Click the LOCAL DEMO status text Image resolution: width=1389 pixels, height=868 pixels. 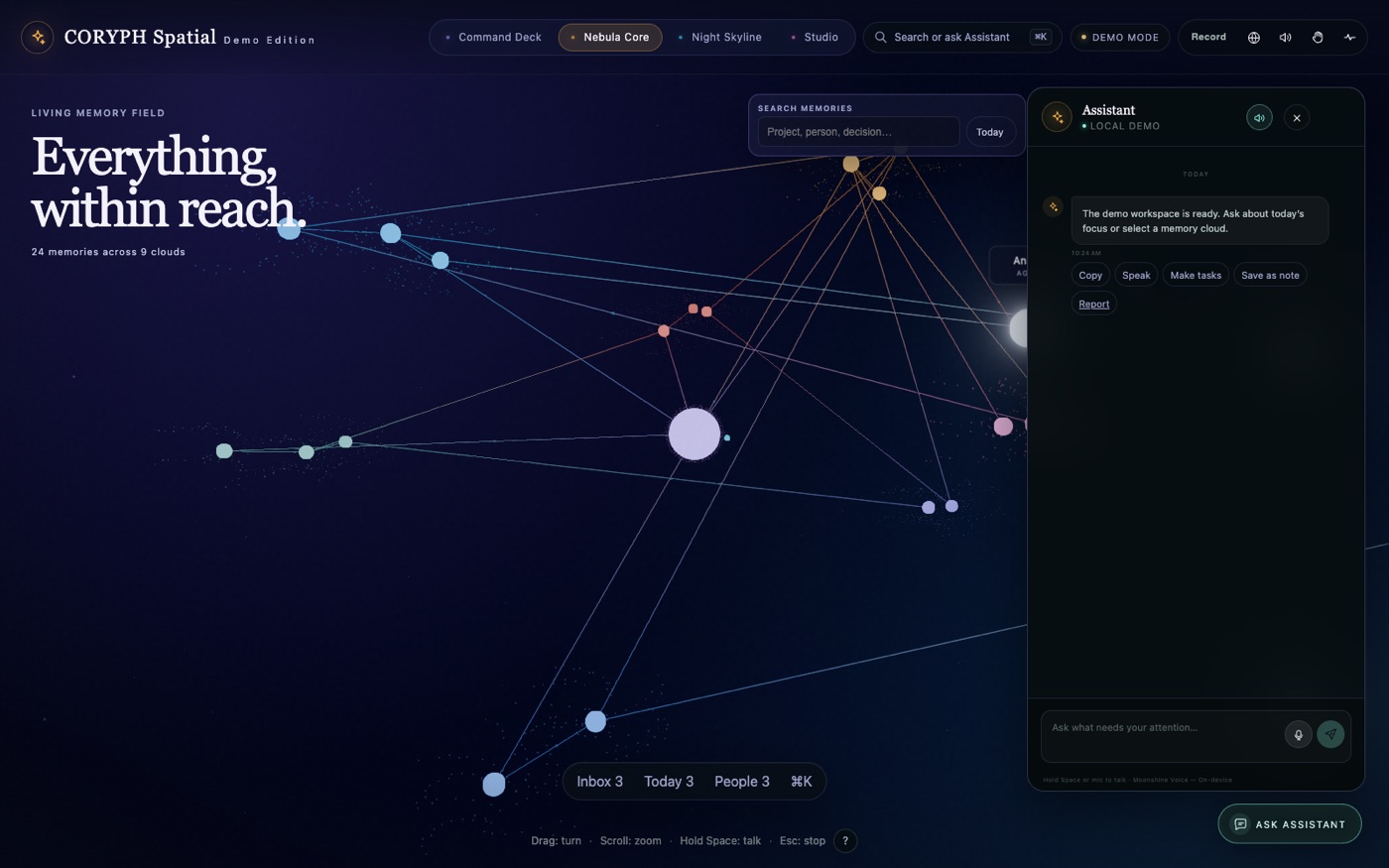click(1125, 126)
